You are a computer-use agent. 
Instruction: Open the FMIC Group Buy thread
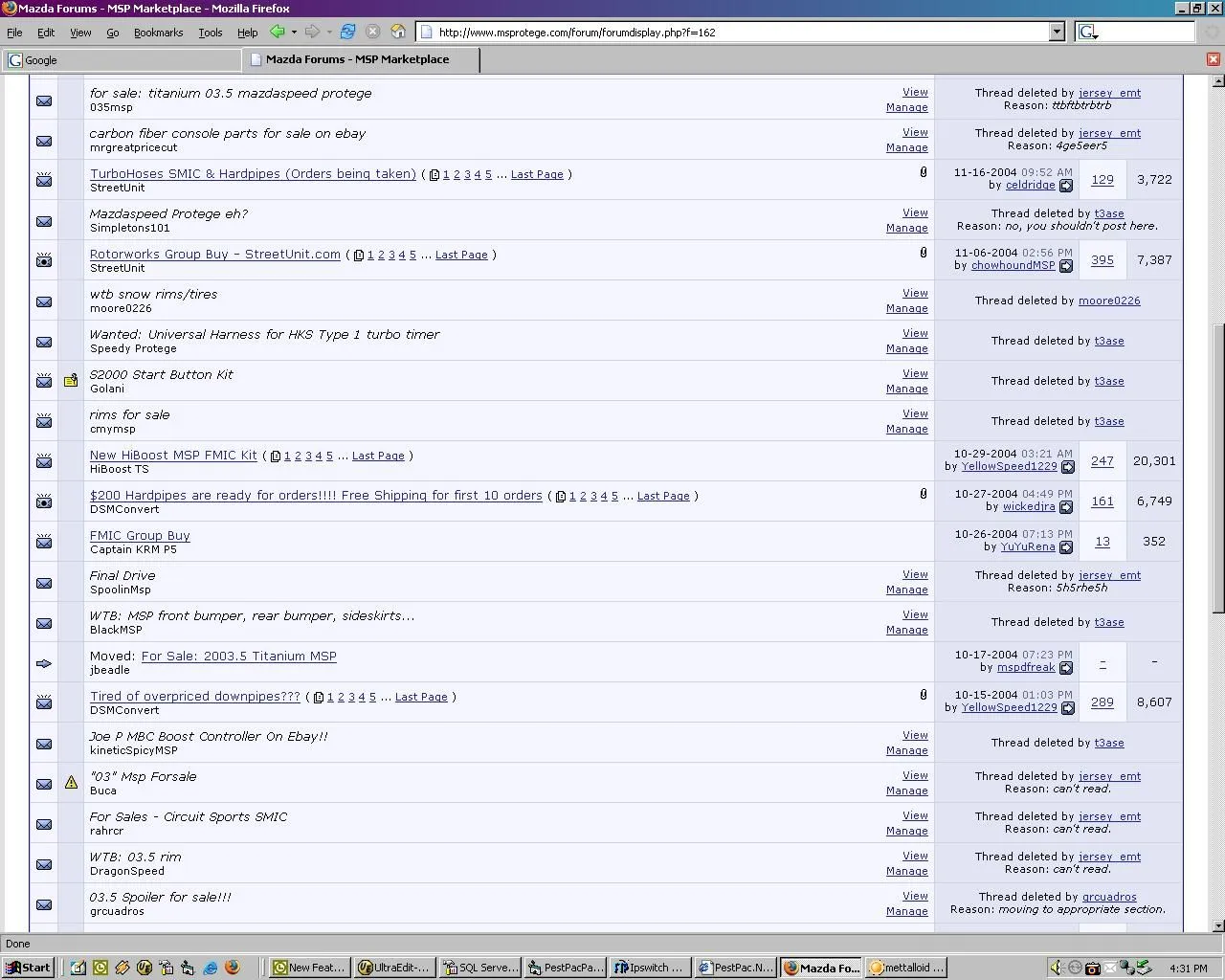140,536
